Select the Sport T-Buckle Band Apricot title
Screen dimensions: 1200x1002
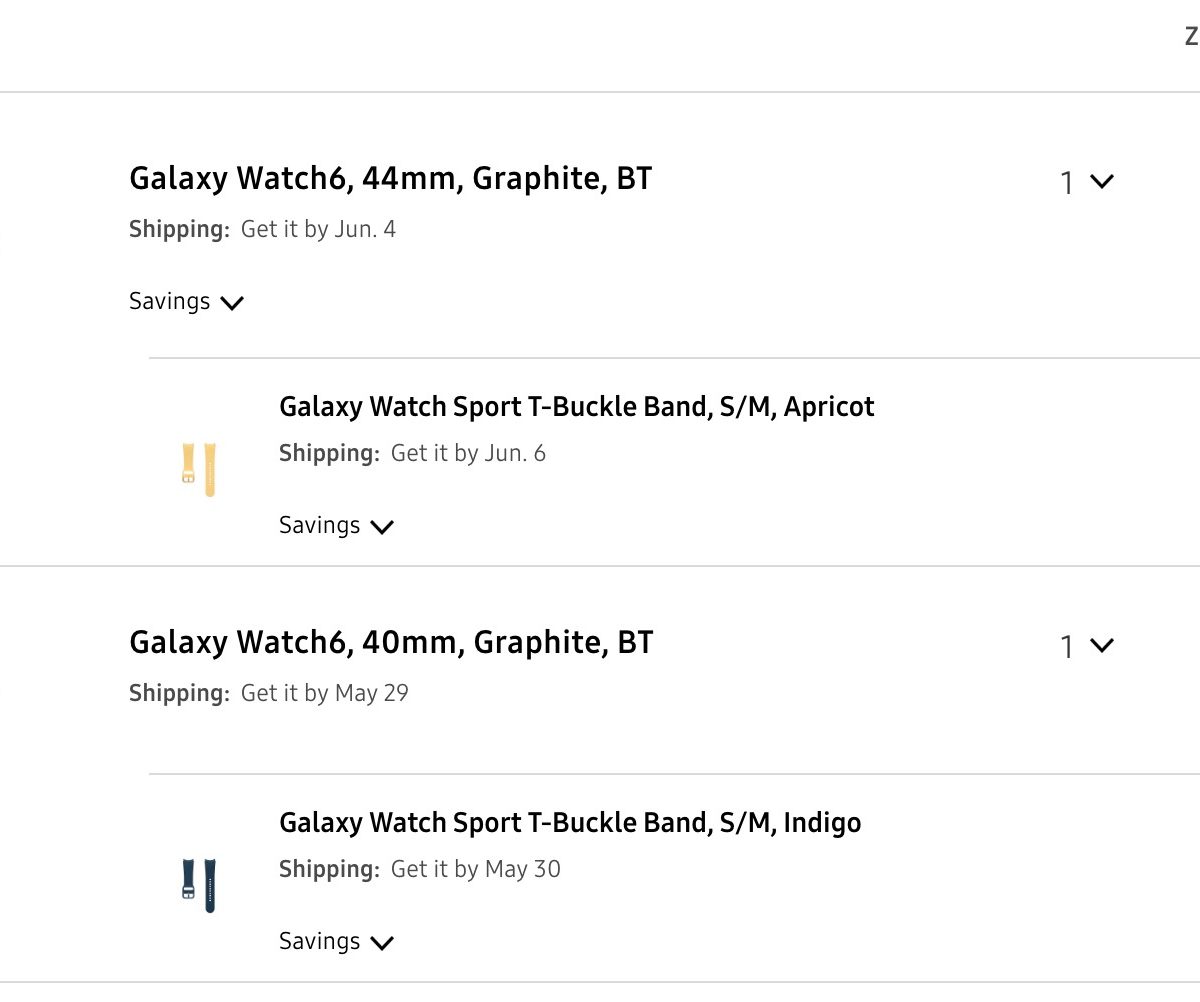(x=576, y=407)
